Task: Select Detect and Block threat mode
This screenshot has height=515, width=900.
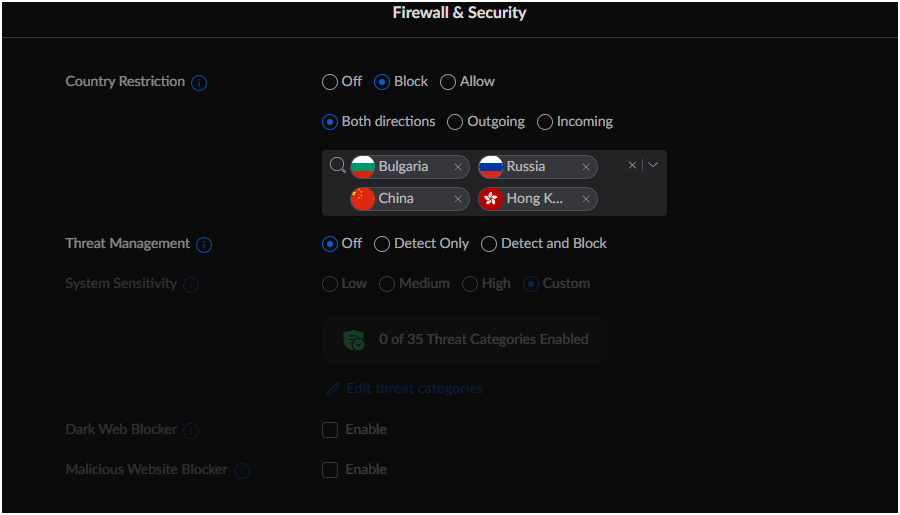Action: pos(489,244)
